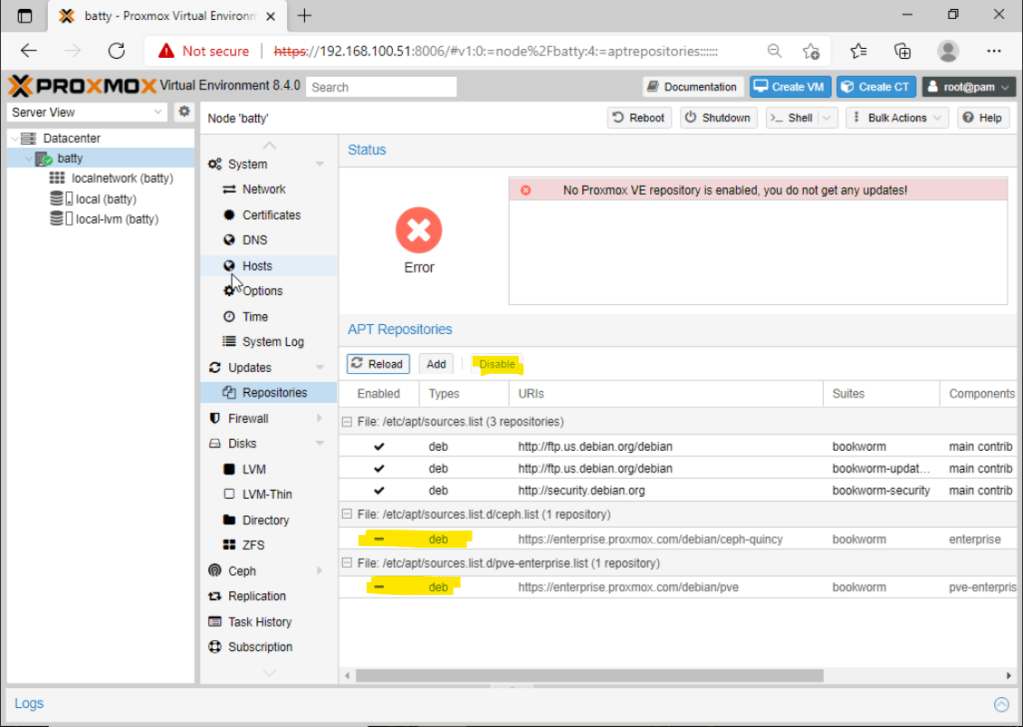Screen dimensions: 1023x727
Task: Open the Logs panel expand icon
Action: click(1001, 704)
